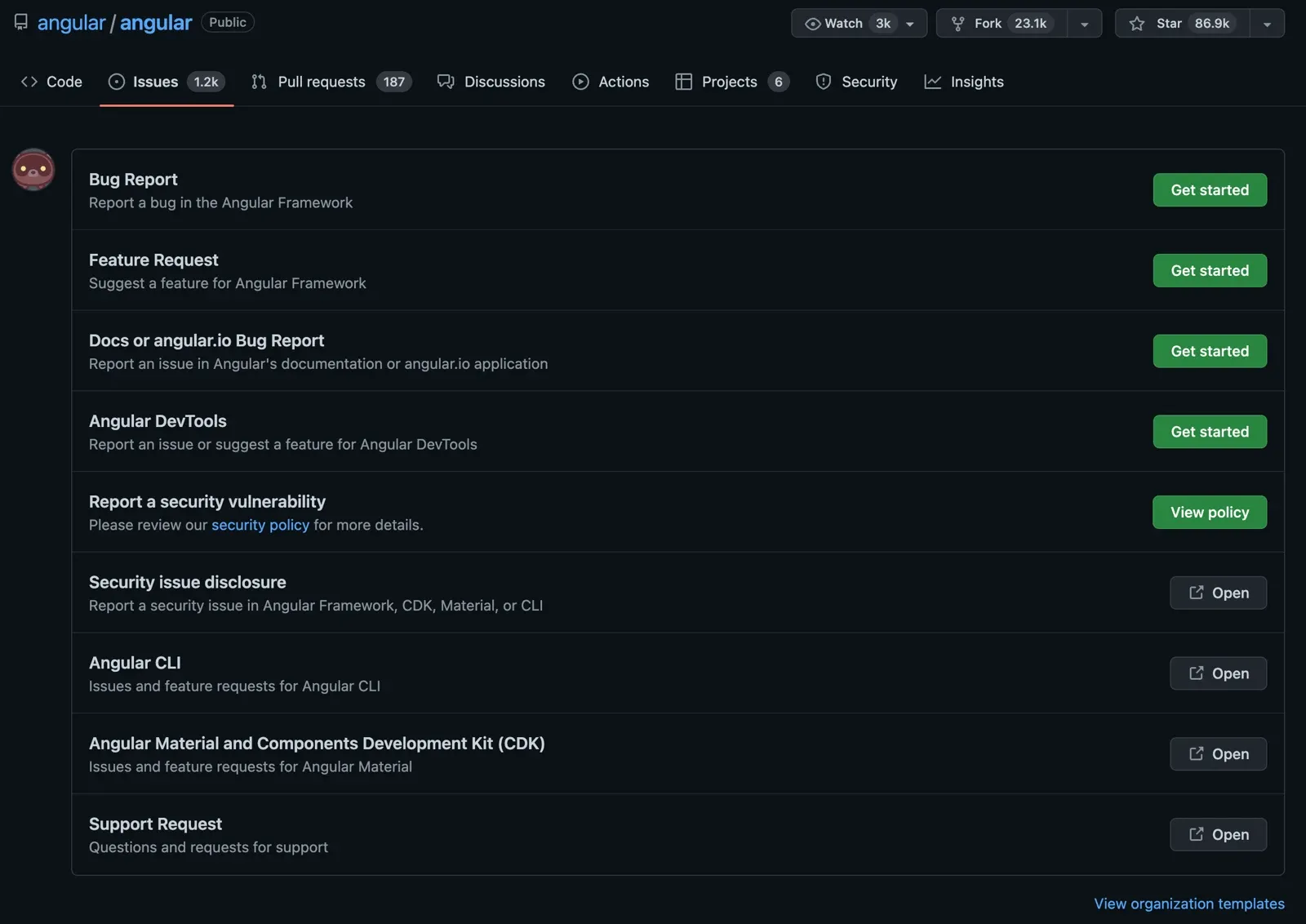Viewport: 1306px width, 924px height.
Task: Open the Discussions tab icon
Action: click(x=446, y=82)
